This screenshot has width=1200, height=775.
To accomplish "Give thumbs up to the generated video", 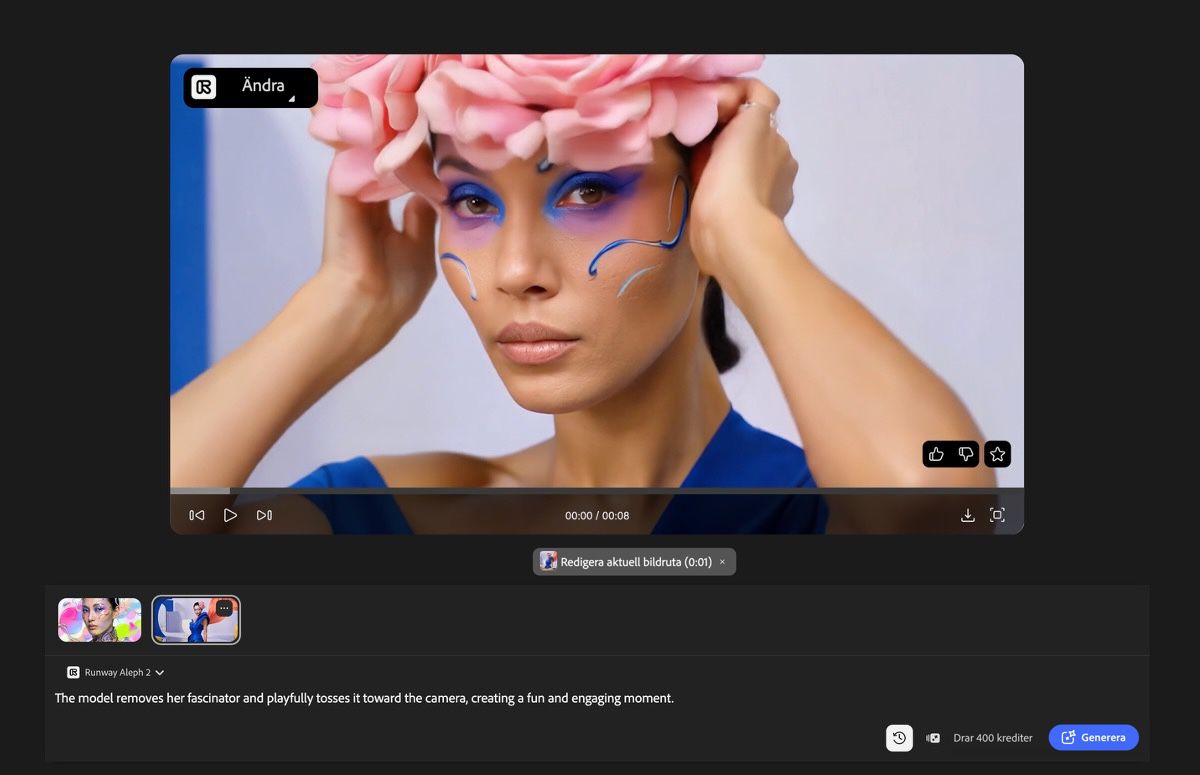I will click(x=936, y=454).
